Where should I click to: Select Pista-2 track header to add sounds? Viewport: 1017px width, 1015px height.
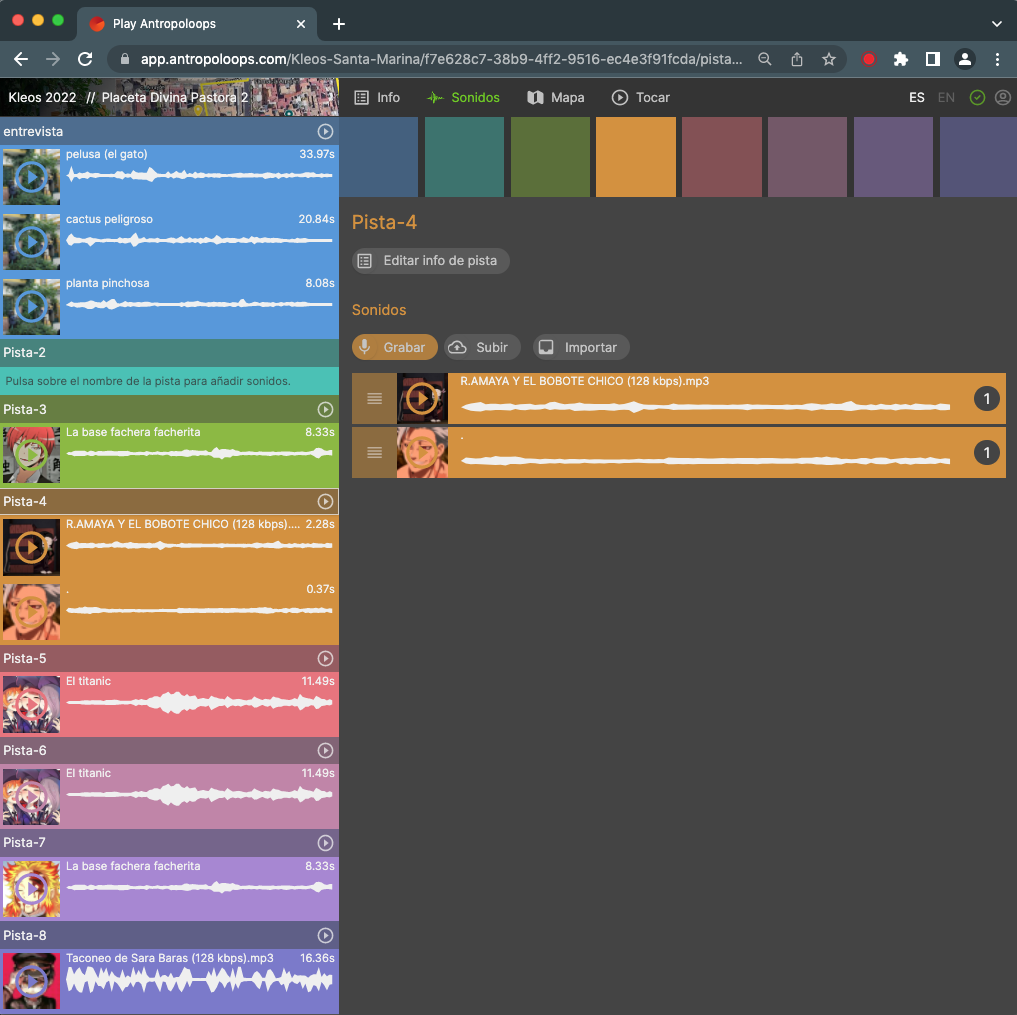[25, 353]
